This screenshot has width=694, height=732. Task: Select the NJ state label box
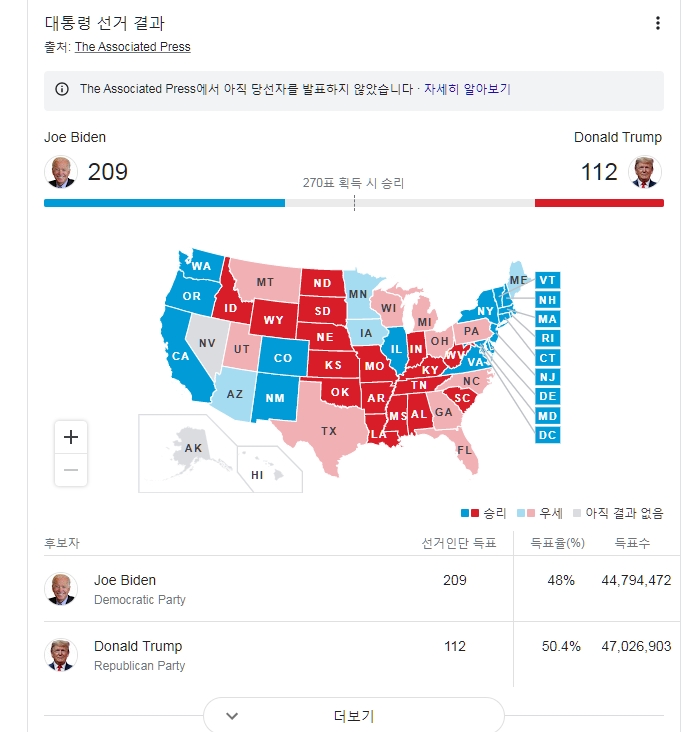[547, 377]
